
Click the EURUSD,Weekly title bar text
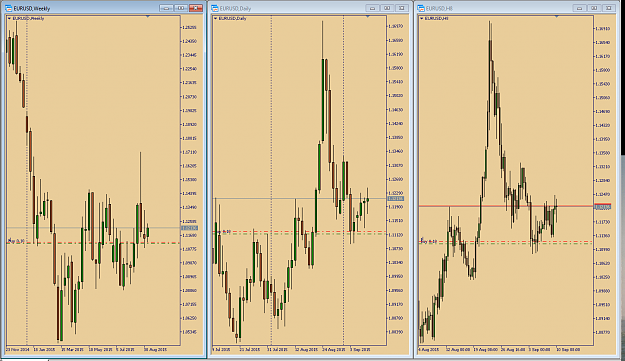pos(32,8)
